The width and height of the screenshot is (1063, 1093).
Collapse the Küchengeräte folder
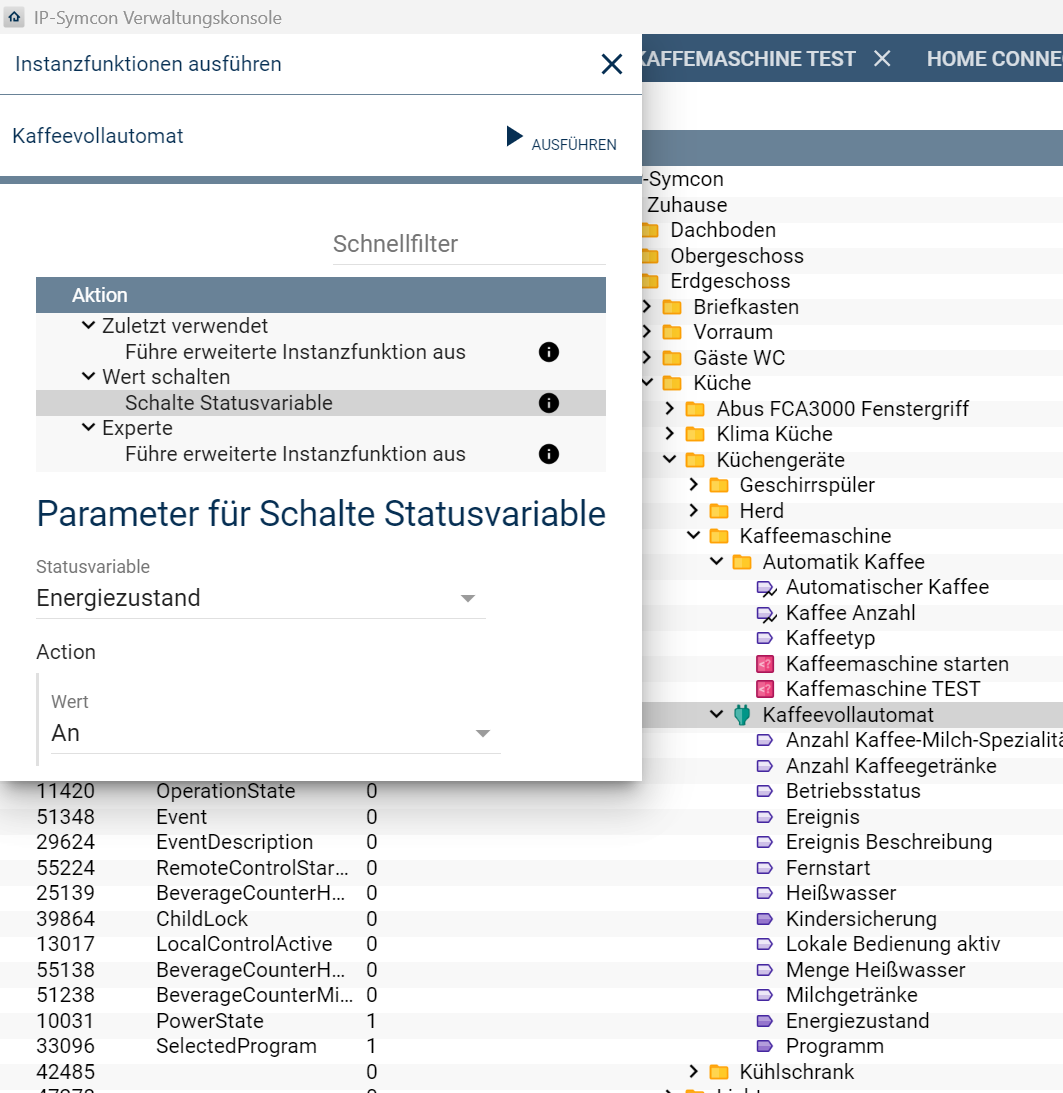[x=670, y=459]
